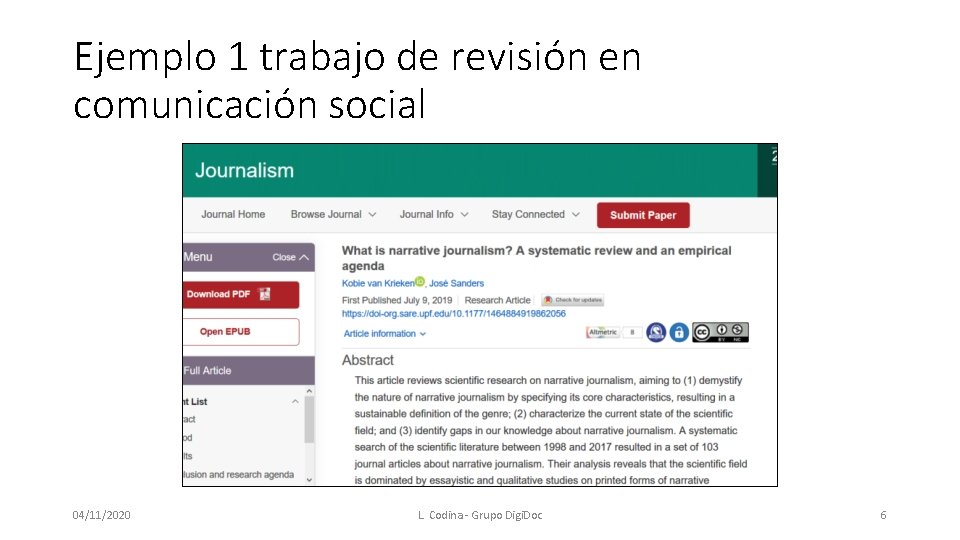960x540 pixels.
Task: Select the Full Article section header
Action: tap(249, 370)
